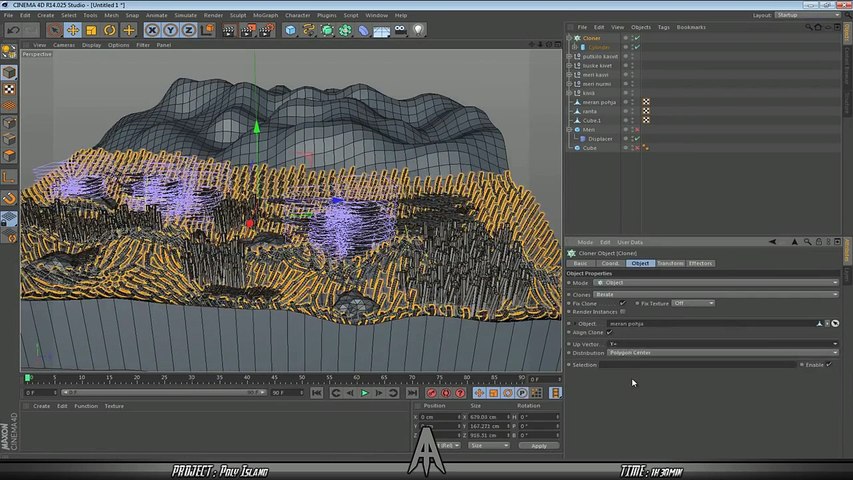Click the Apply button in coordinates panel

coord(538,445)
